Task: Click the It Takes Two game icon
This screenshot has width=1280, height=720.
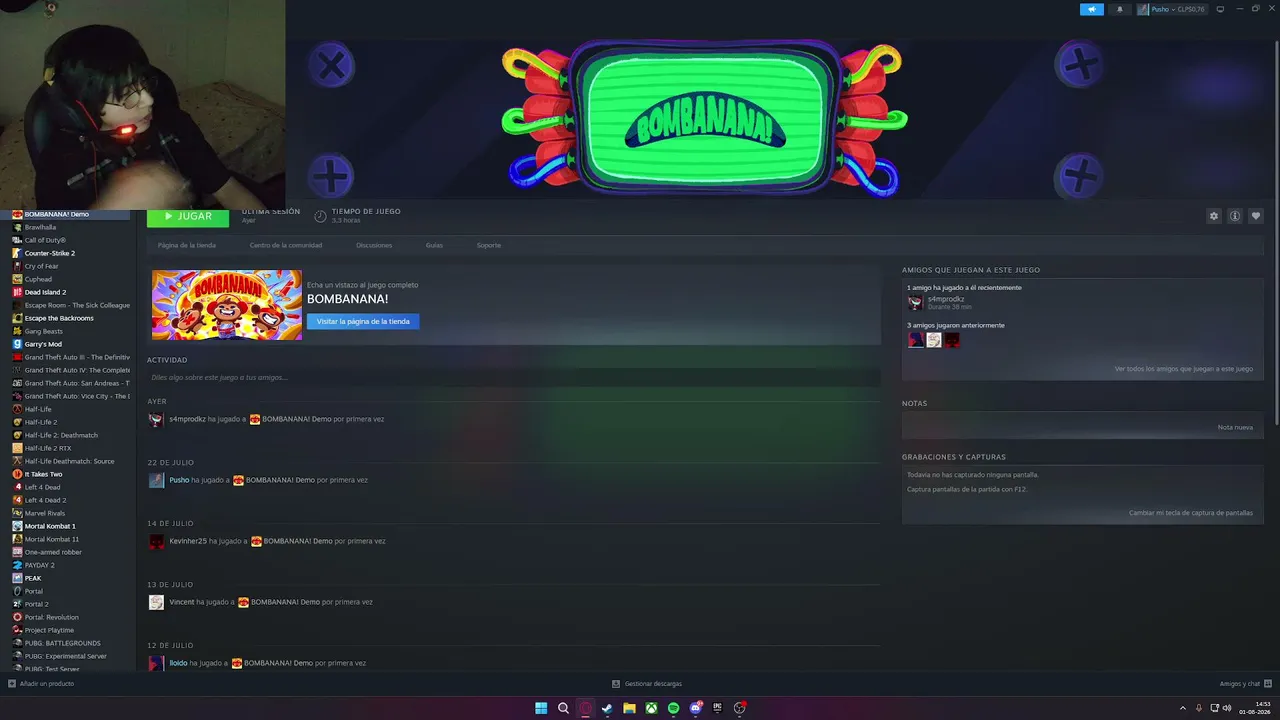Action: (x=17, y=474)
